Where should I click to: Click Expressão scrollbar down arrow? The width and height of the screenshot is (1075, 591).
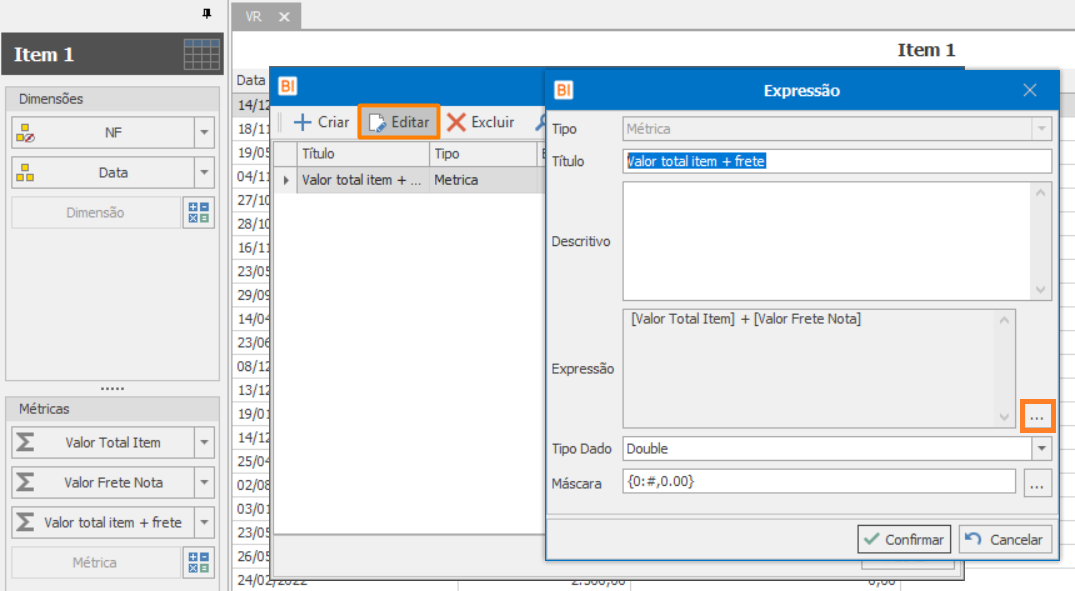coord(1004,417)
